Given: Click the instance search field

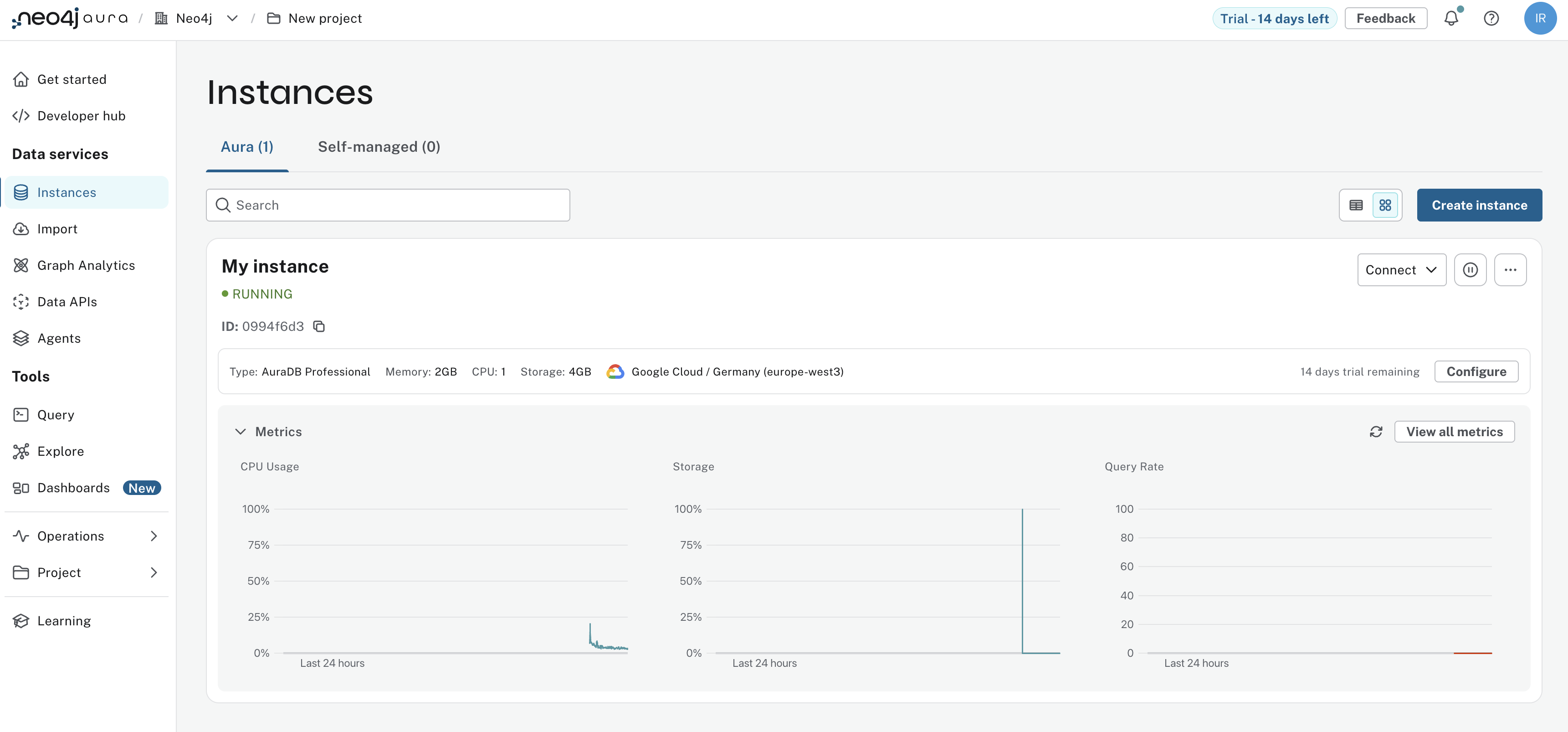Looking at the screenshot, I should tap(388, 205).
